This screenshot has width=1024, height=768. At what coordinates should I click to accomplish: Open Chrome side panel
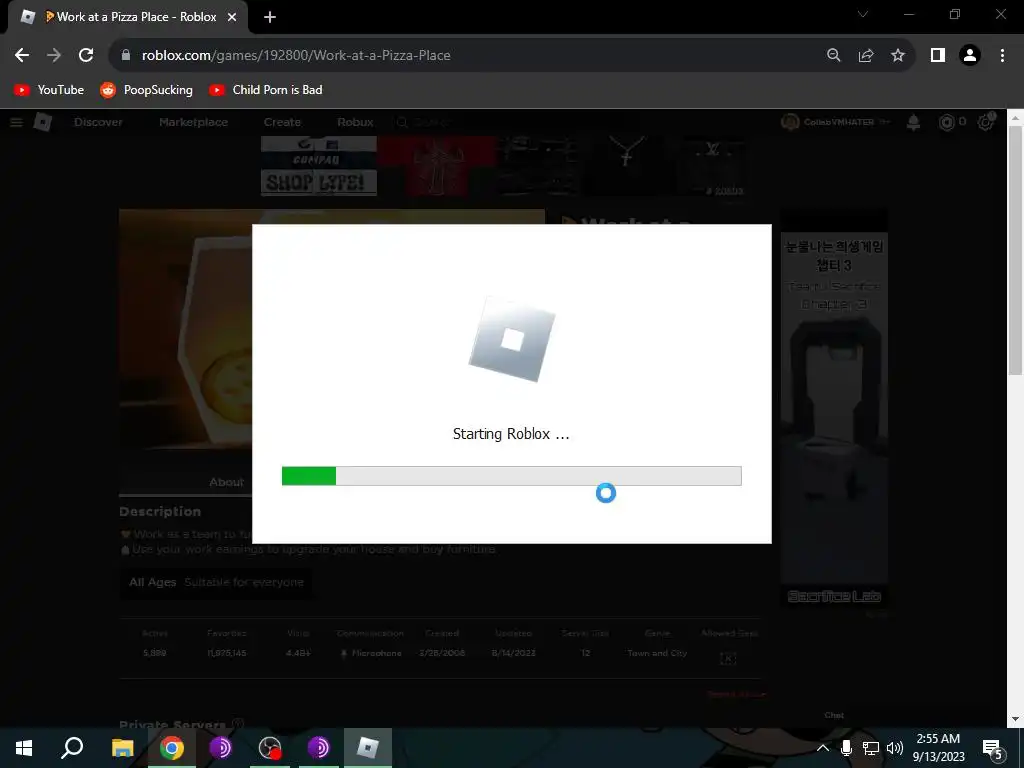(x=938, y=56)
